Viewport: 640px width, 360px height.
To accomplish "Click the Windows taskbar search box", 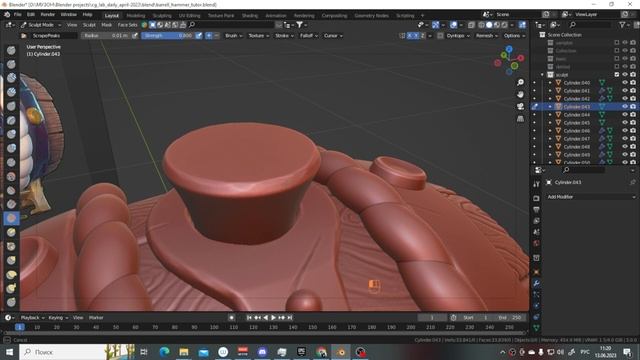I will point(78,352).
